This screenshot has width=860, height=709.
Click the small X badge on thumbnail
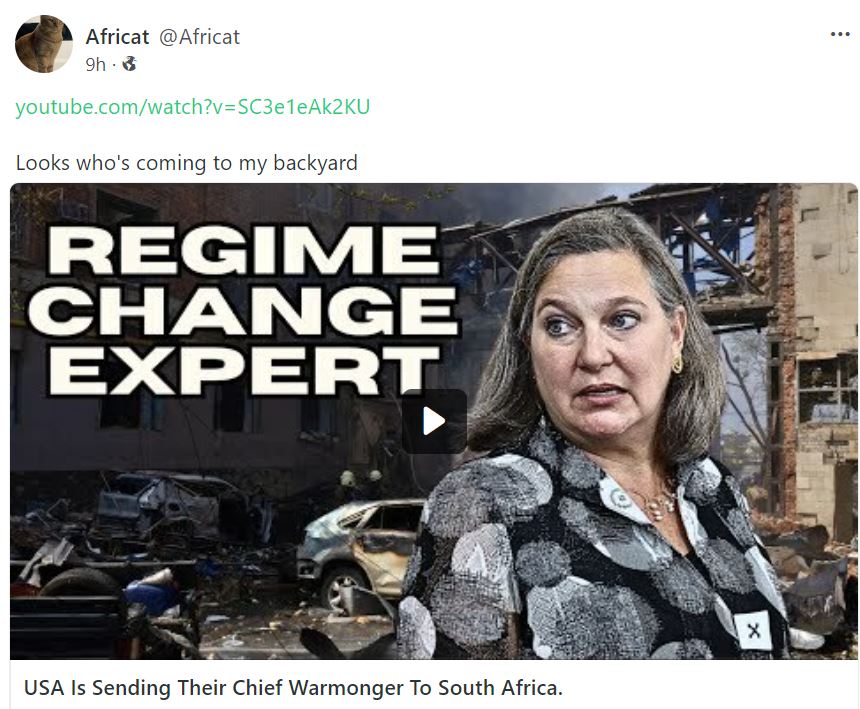pyautogui.click(x=754, y=631)
